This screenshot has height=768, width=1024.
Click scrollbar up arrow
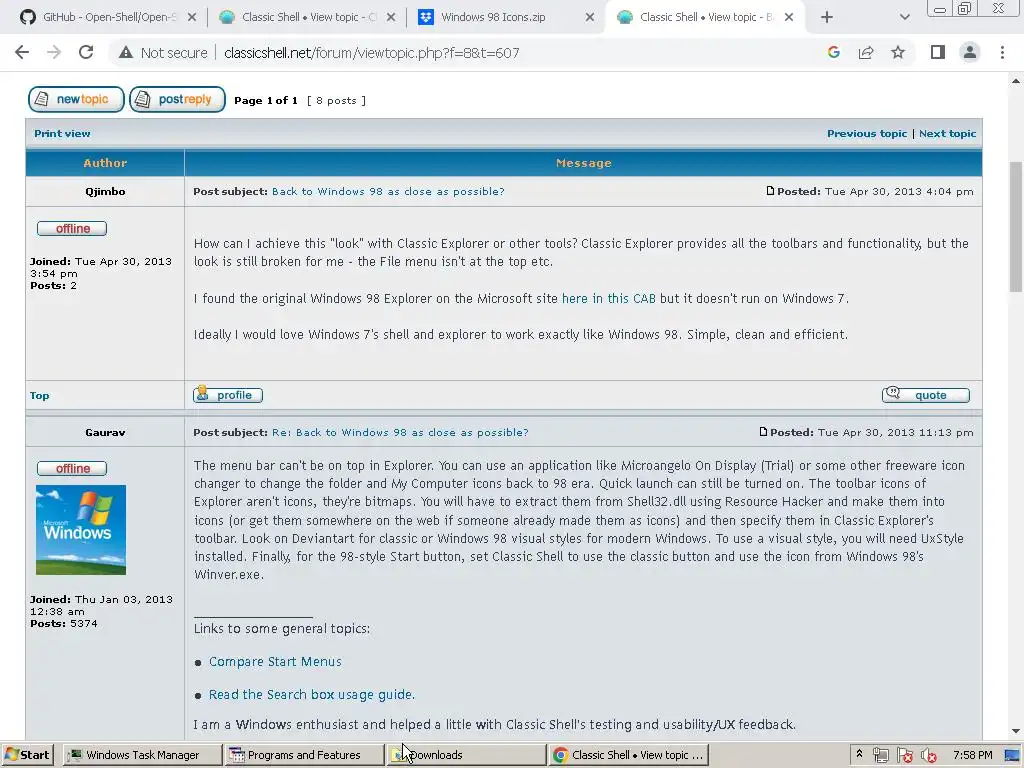click(x=1016, y=81)
